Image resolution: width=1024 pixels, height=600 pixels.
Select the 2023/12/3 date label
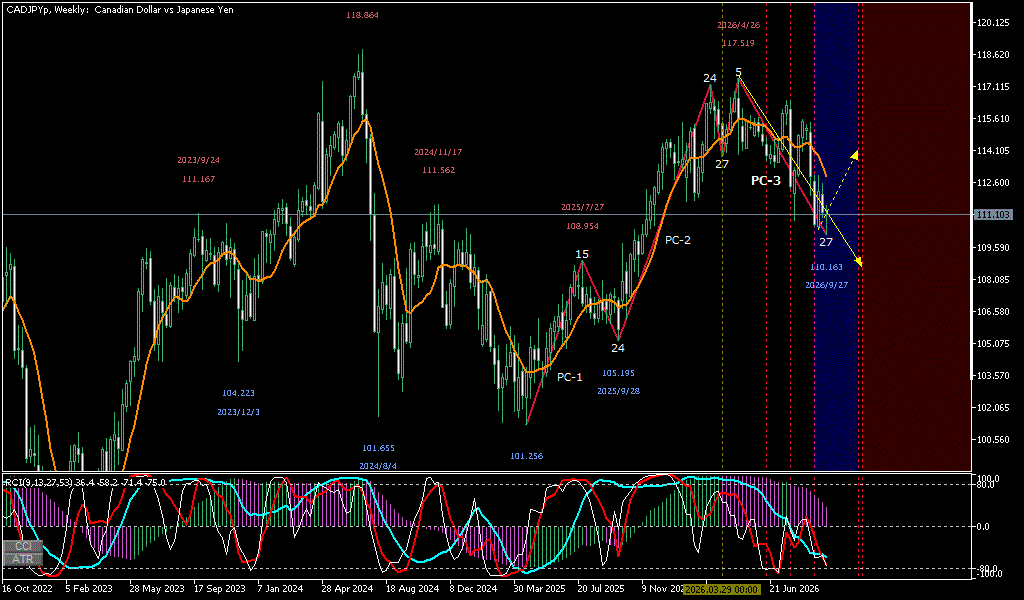[238, 412]
